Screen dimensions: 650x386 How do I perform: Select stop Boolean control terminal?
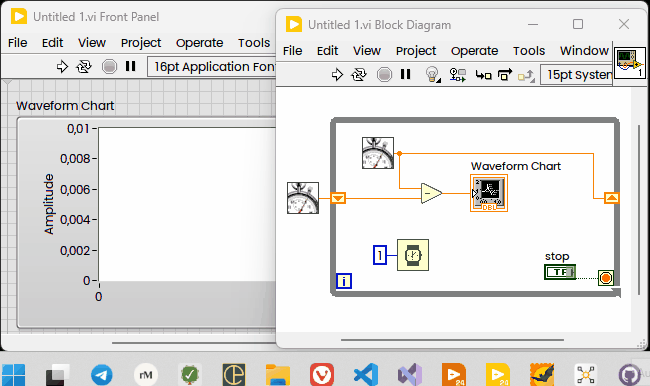click(560, 272)
